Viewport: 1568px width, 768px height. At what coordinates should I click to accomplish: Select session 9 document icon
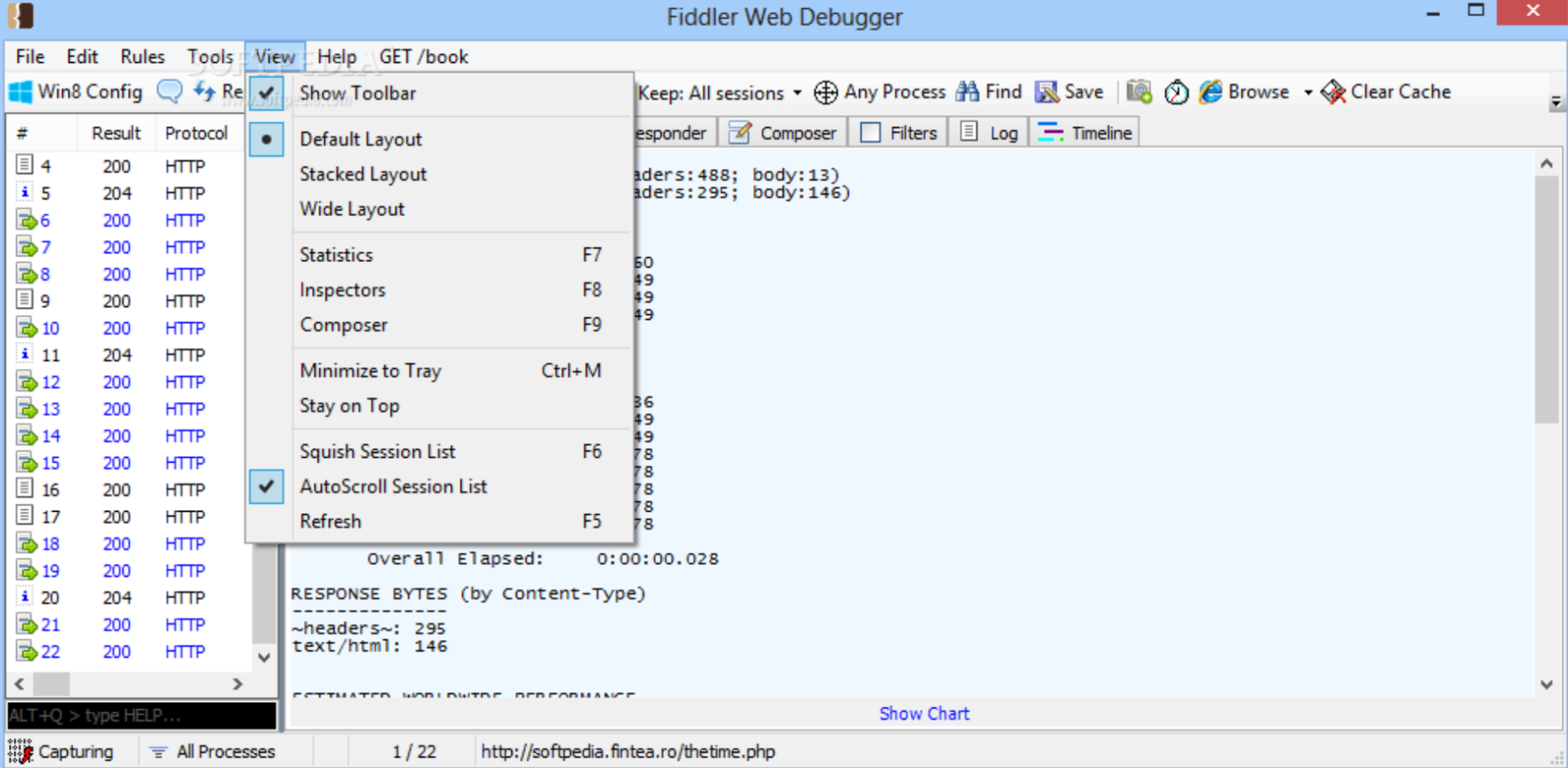point(25,300)
